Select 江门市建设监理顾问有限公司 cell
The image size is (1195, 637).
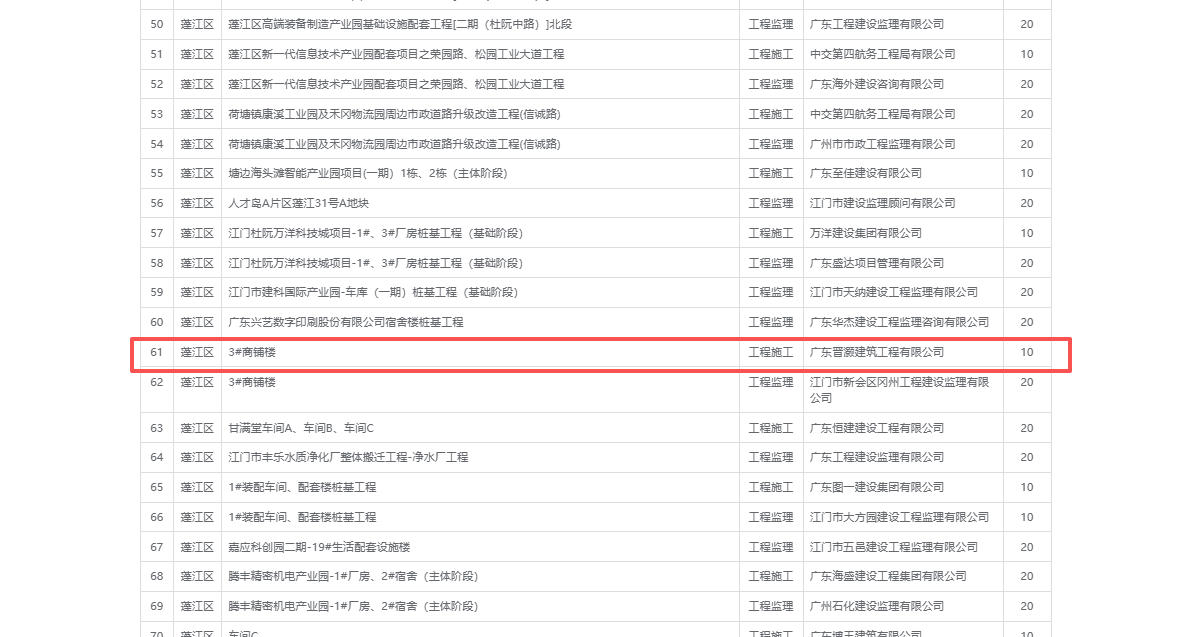pyautogui.click(x=882, y=203)
